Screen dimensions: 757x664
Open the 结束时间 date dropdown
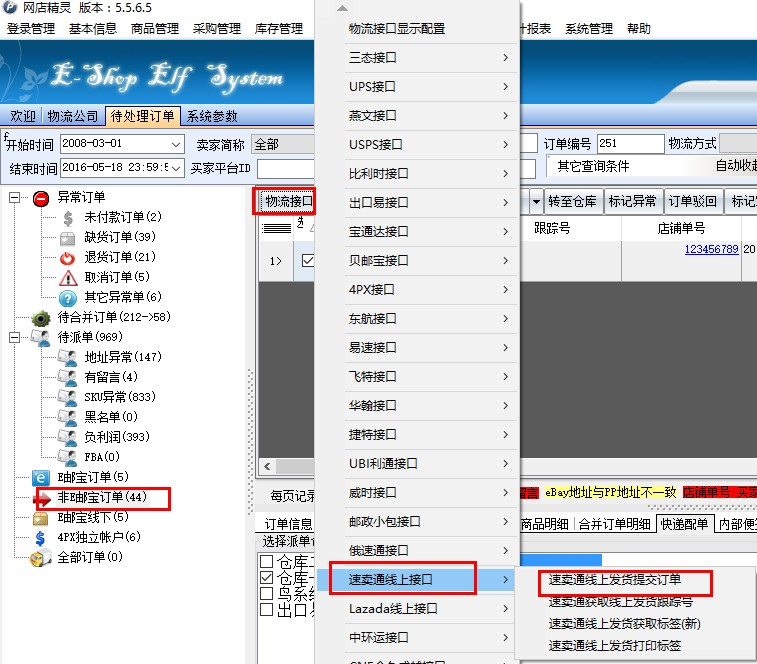[x=176, y=168]
